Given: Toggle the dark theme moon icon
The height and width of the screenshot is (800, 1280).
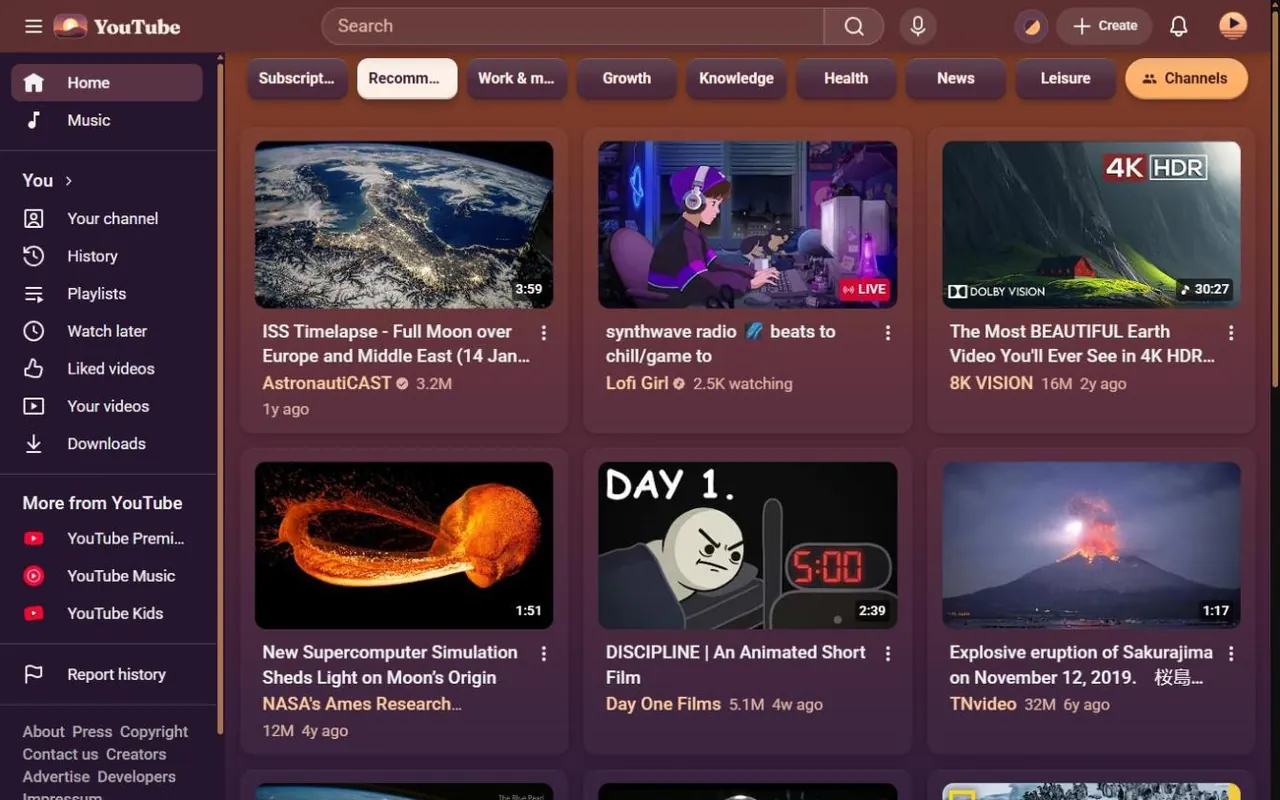Looking at the screenshot, I should [1031, 26].
